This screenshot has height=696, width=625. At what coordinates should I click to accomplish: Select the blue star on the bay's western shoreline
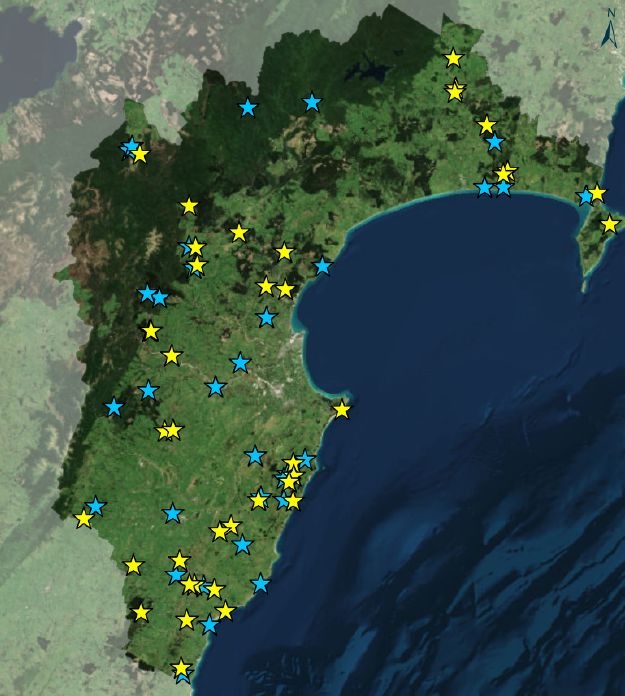[x=323, y=266]
